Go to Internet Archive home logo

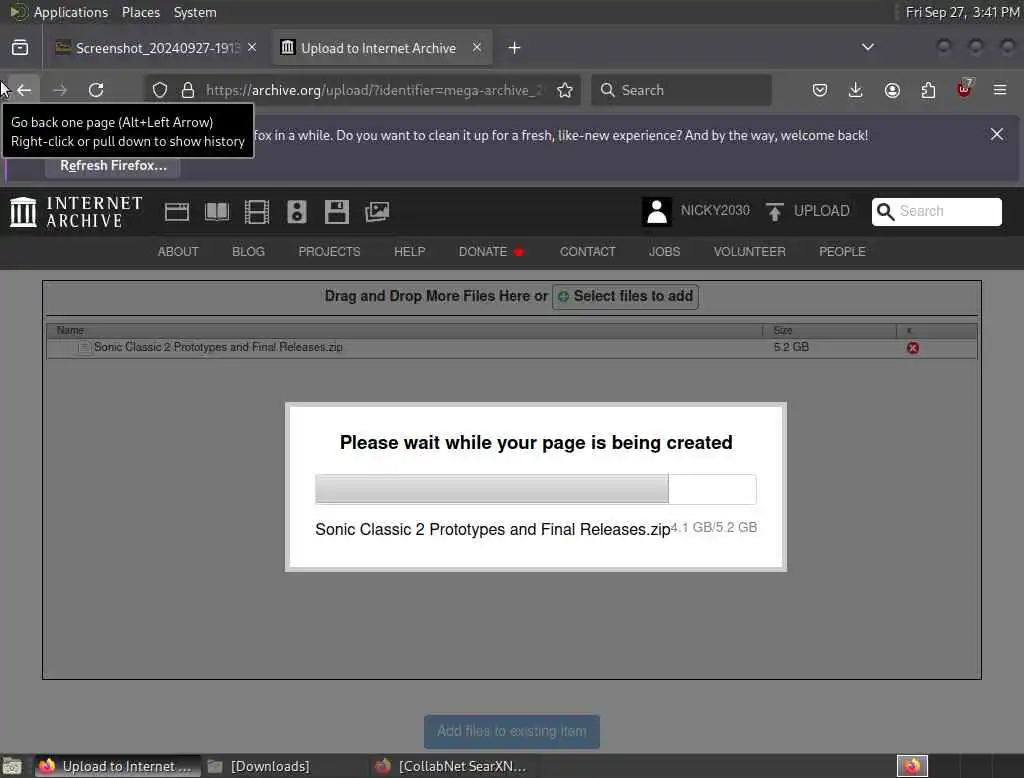[76, 212]
